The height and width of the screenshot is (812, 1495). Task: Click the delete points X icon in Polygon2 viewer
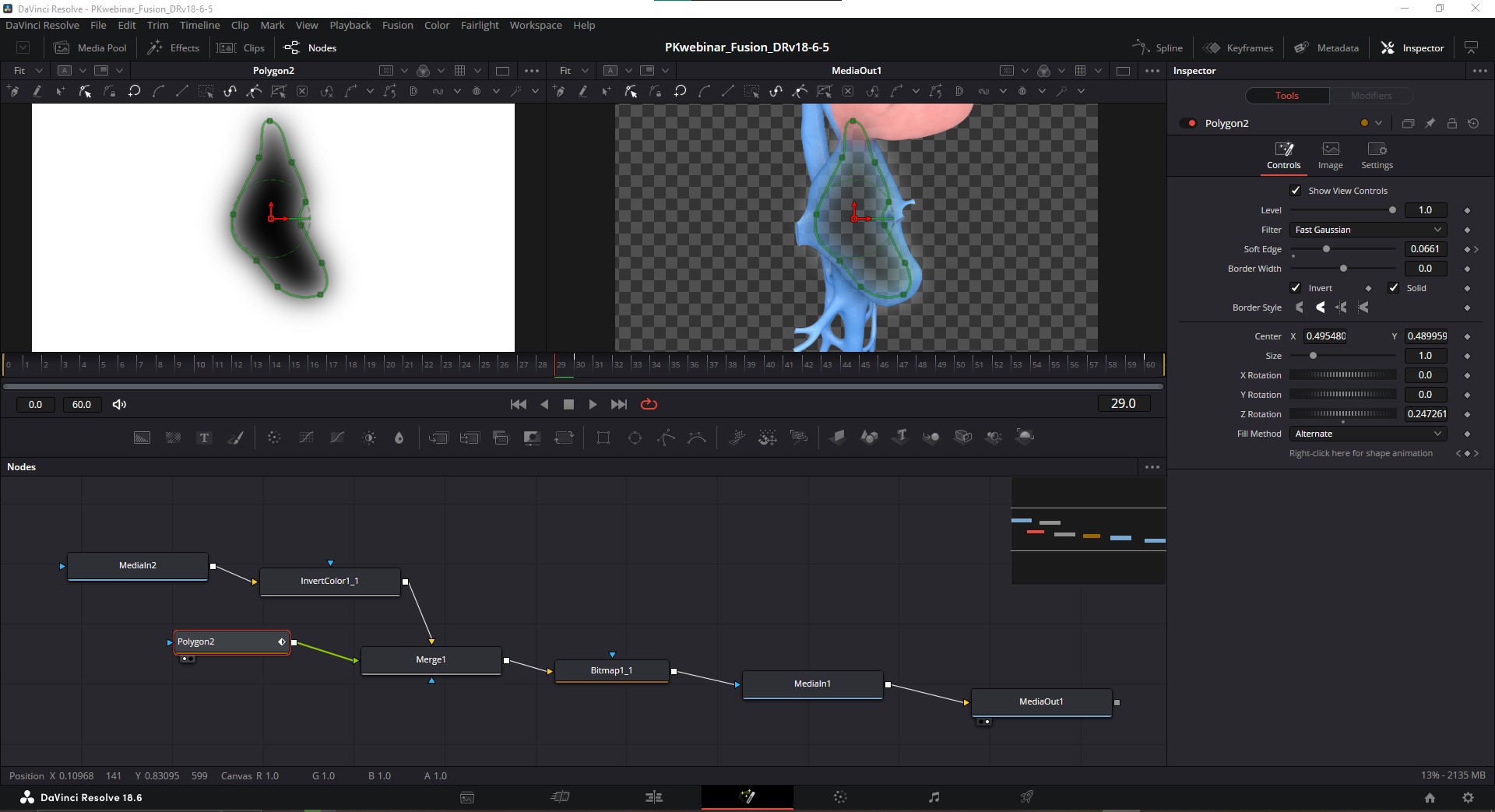click(302, 91)
